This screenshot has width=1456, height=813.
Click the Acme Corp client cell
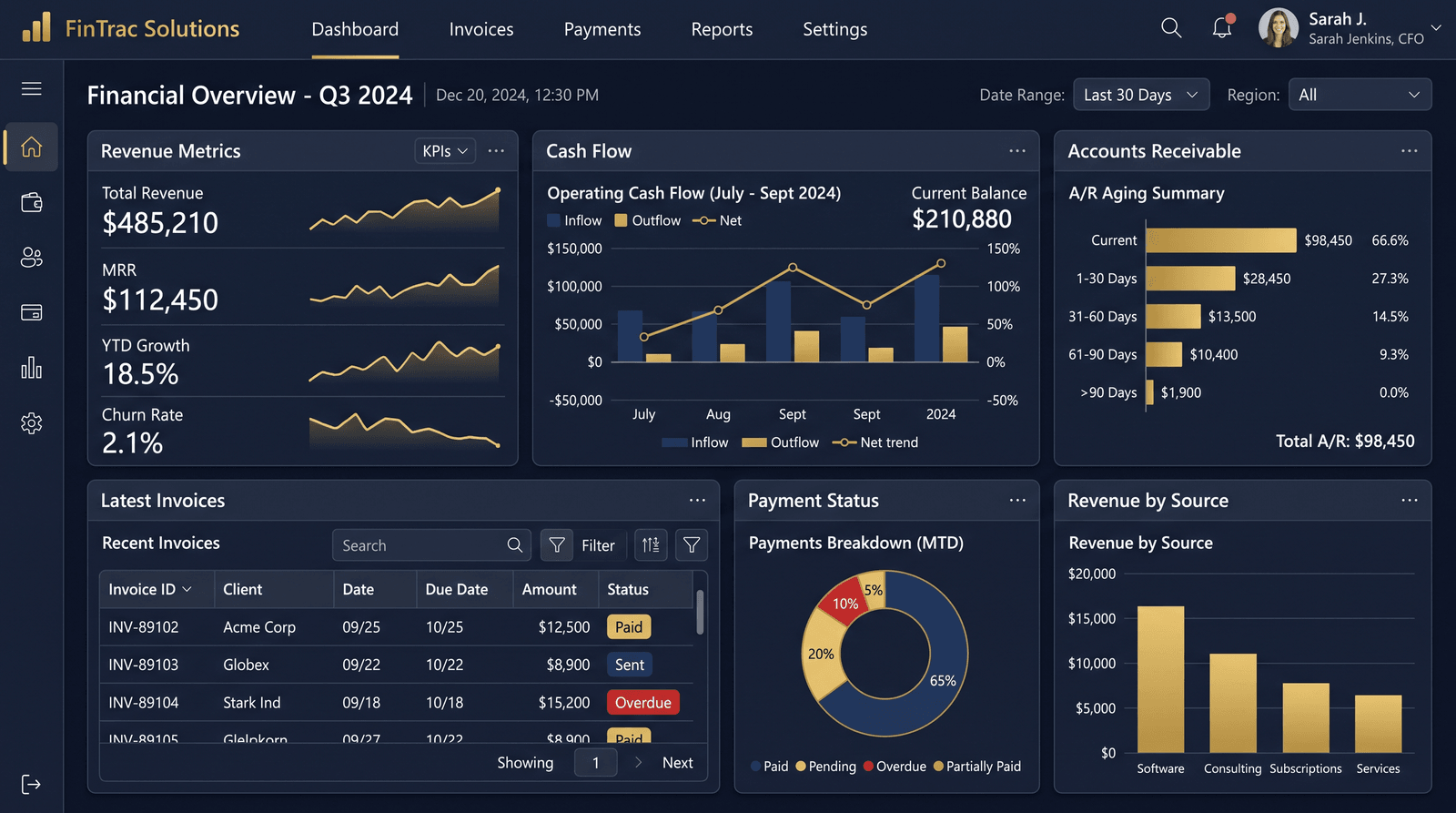coord(259,626)
